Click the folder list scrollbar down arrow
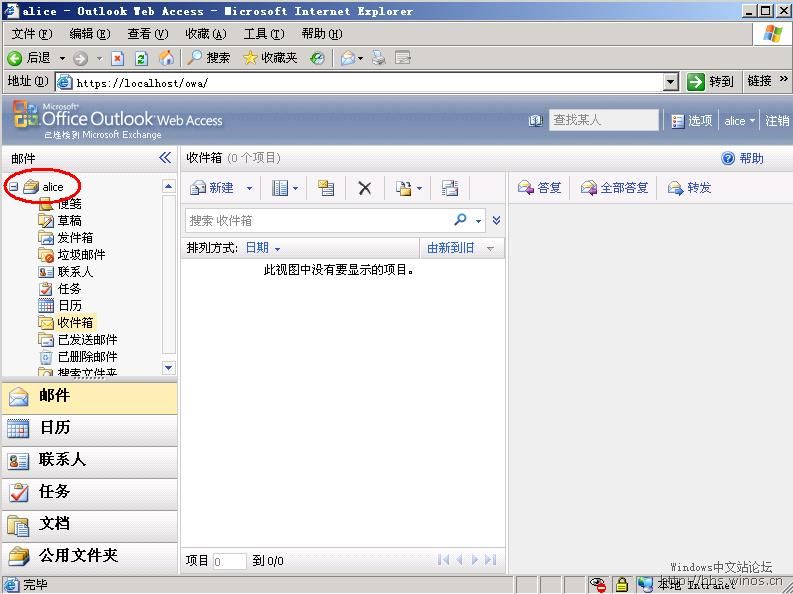This screenshot has height=594, width=793. 168,368
